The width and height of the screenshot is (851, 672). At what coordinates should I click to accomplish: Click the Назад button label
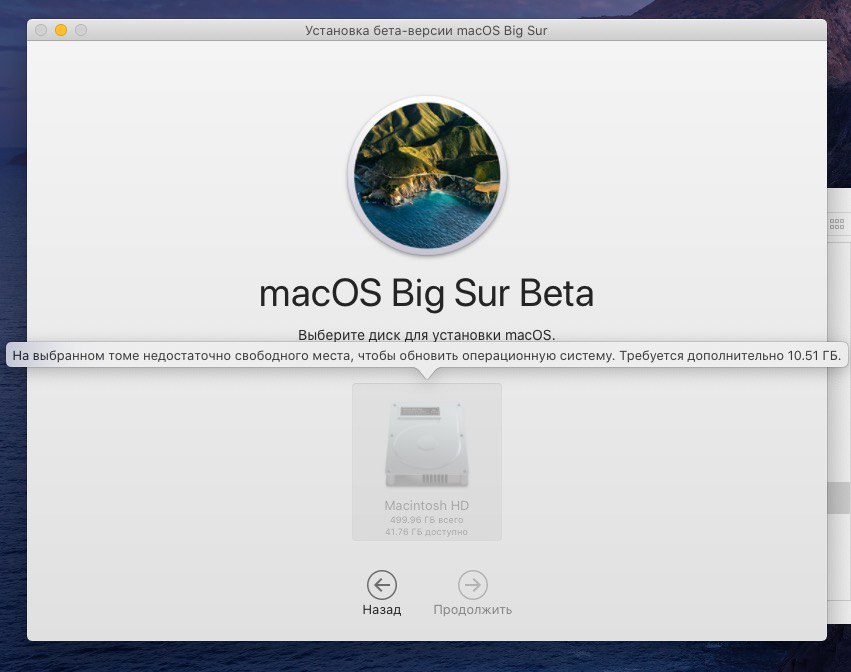pyautogui.click(x=382, y=610)
